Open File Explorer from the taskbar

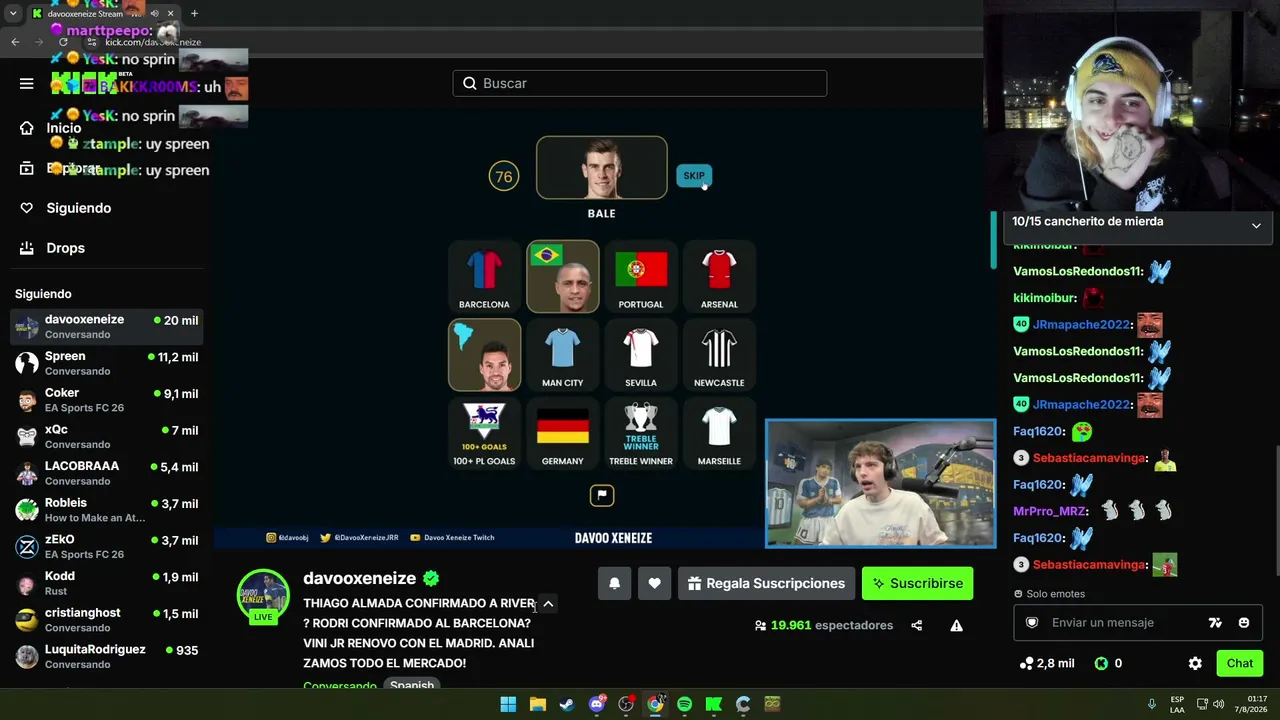coord(537,704)
